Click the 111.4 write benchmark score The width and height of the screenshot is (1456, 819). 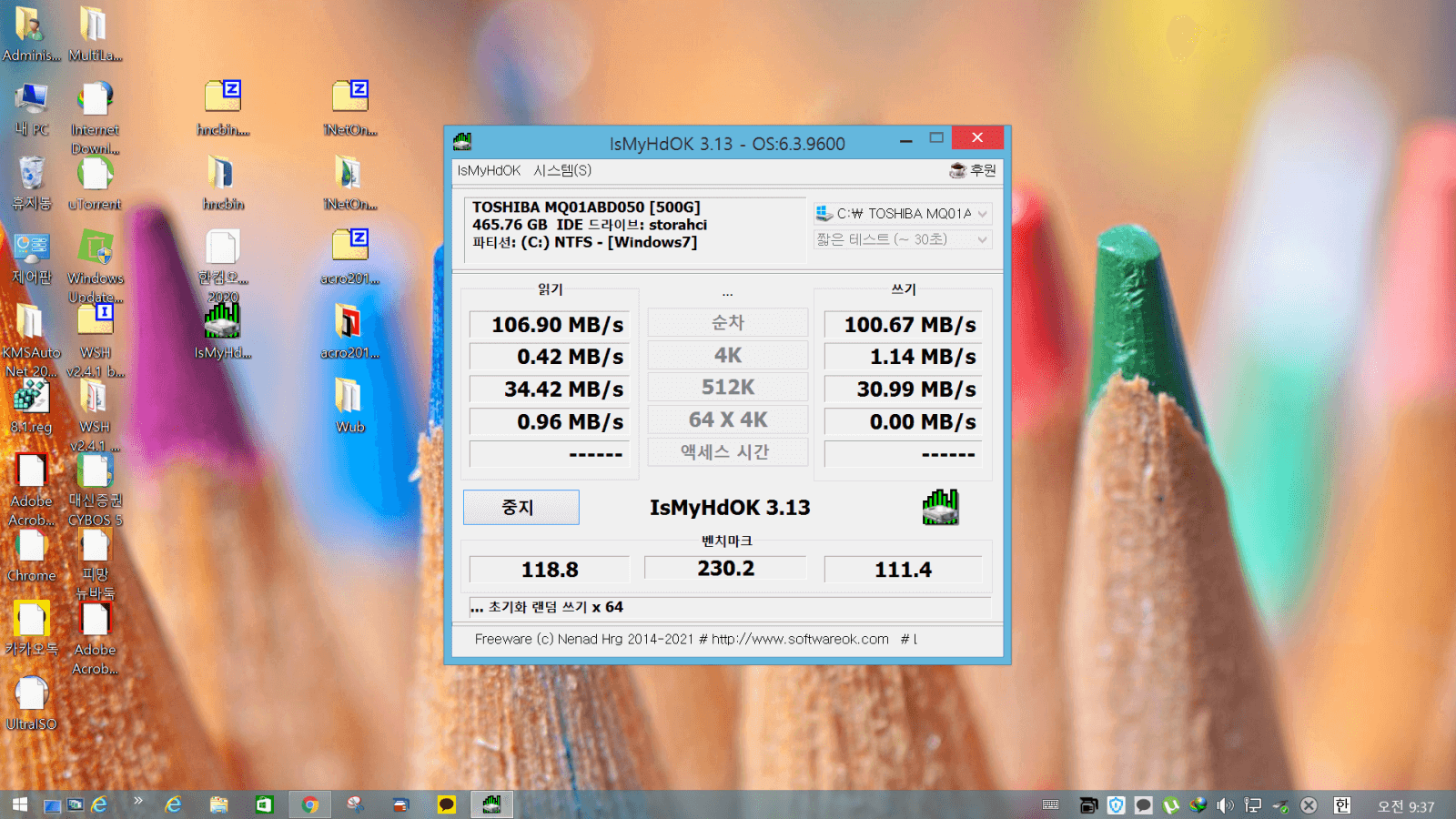[904, 570]
